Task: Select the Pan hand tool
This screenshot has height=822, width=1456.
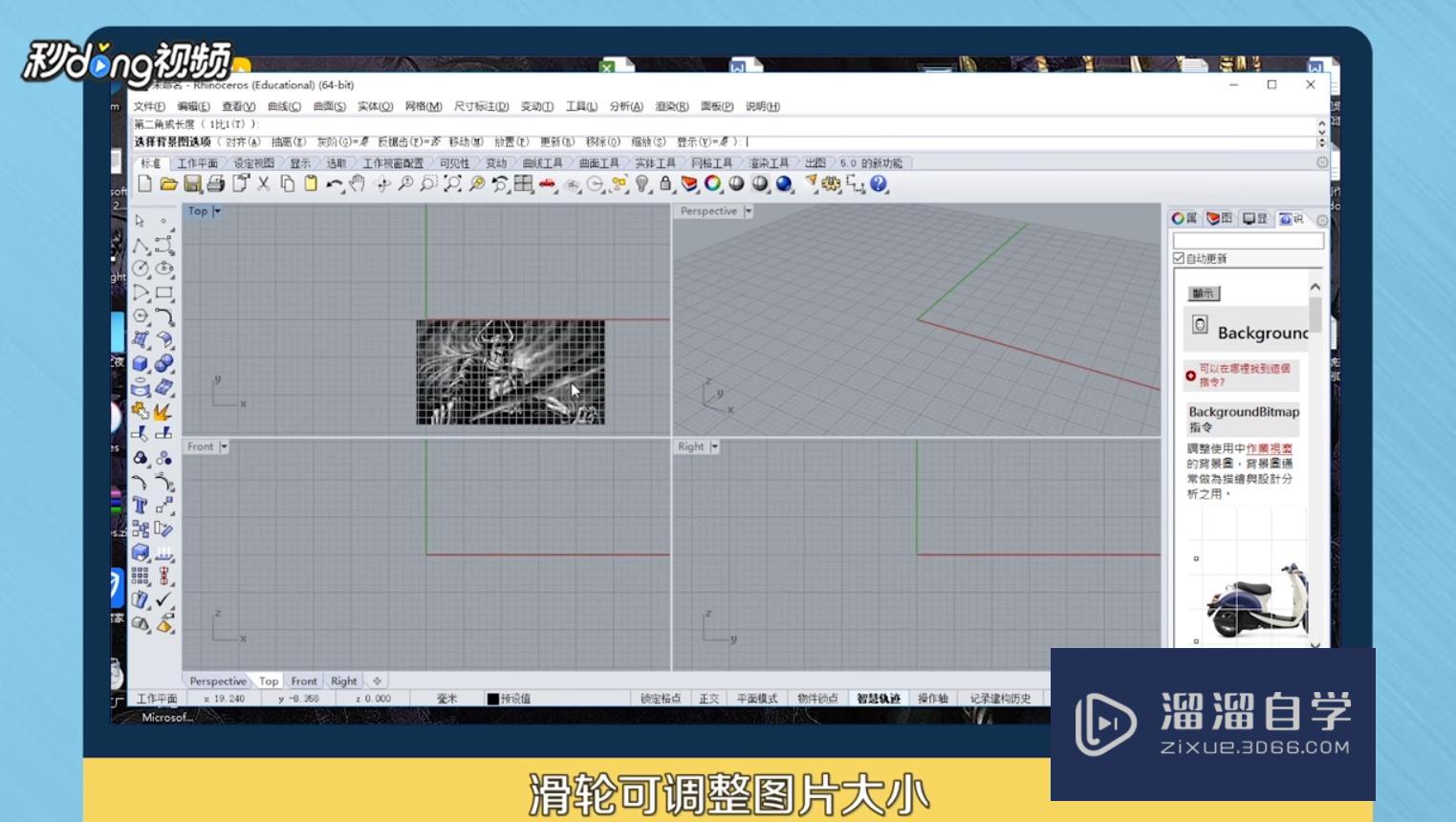Action: [358, 184]
